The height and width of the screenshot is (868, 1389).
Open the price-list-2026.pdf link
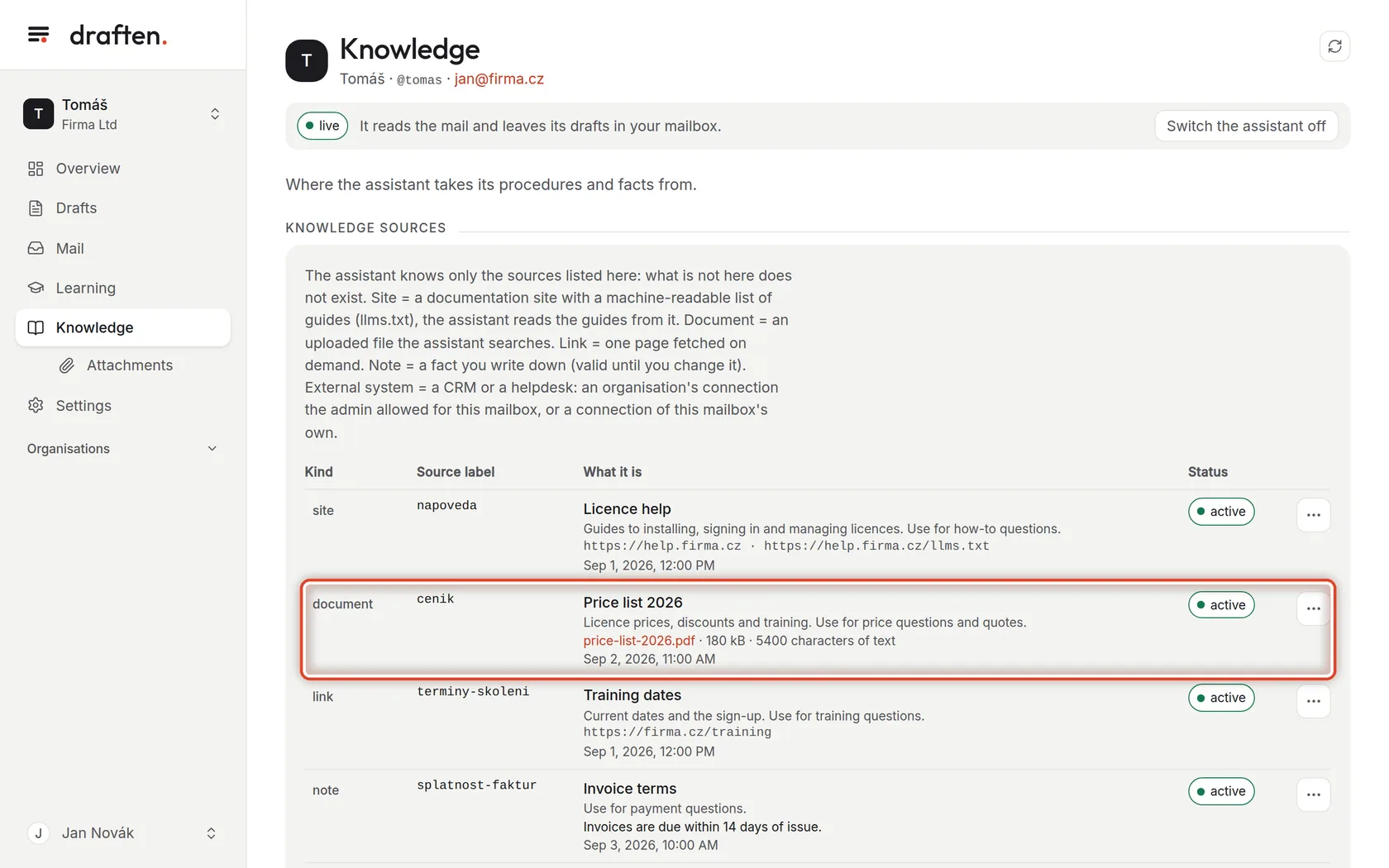click(639, 641)
